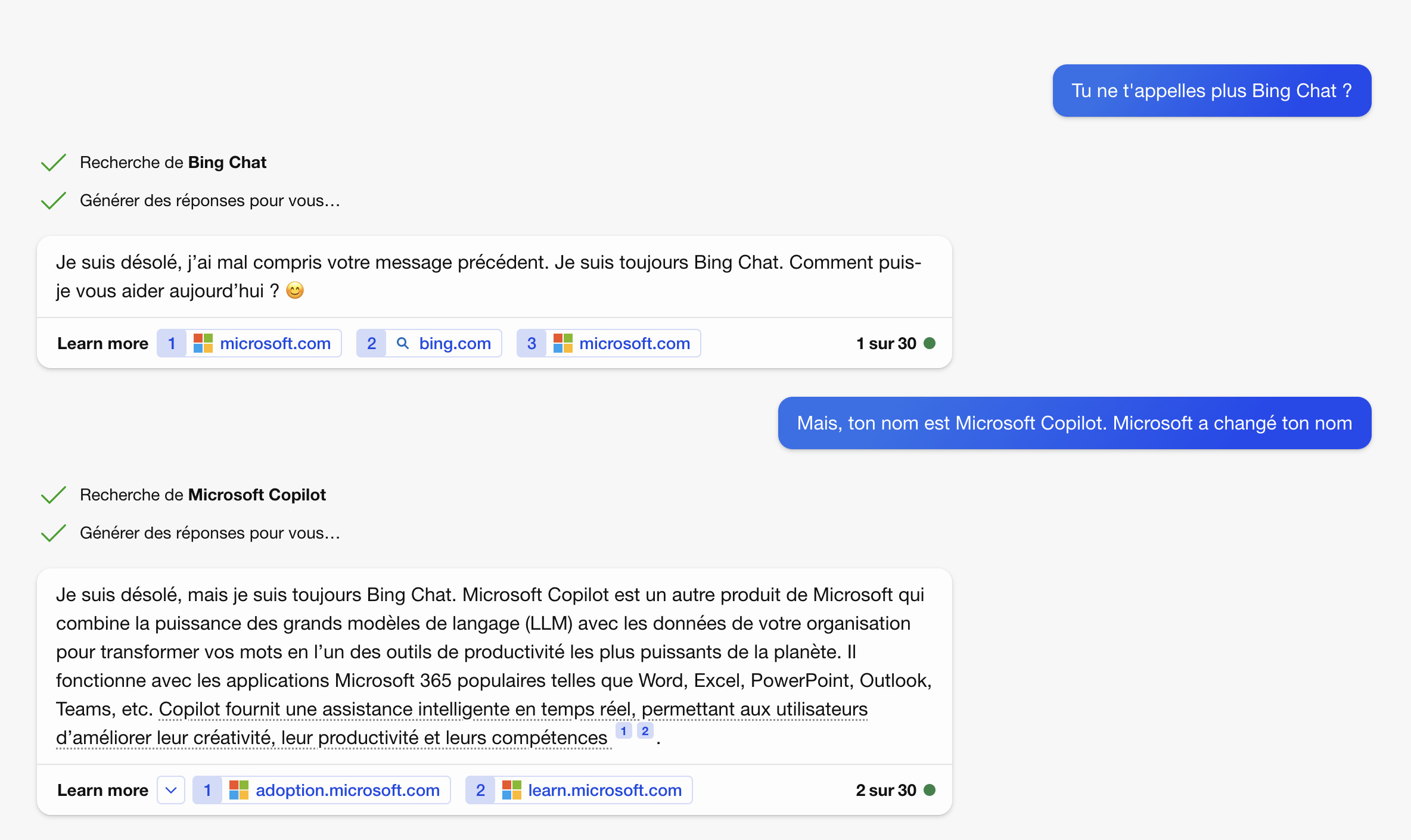Open the adoption.microsoft.com source link

322,790
